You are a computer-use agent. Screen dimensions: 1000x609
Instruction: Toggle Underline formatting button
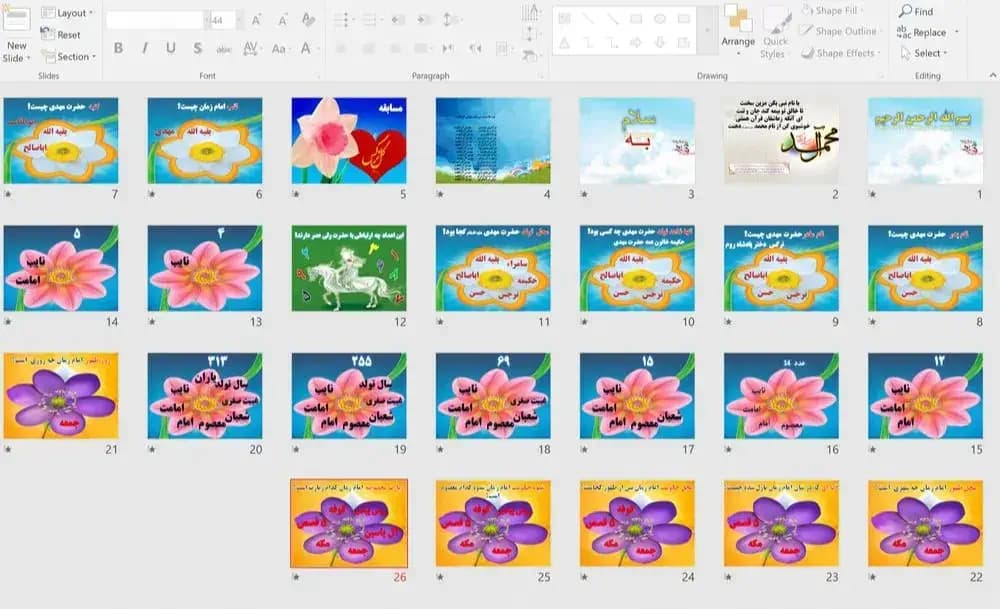(x=171, y=48)
